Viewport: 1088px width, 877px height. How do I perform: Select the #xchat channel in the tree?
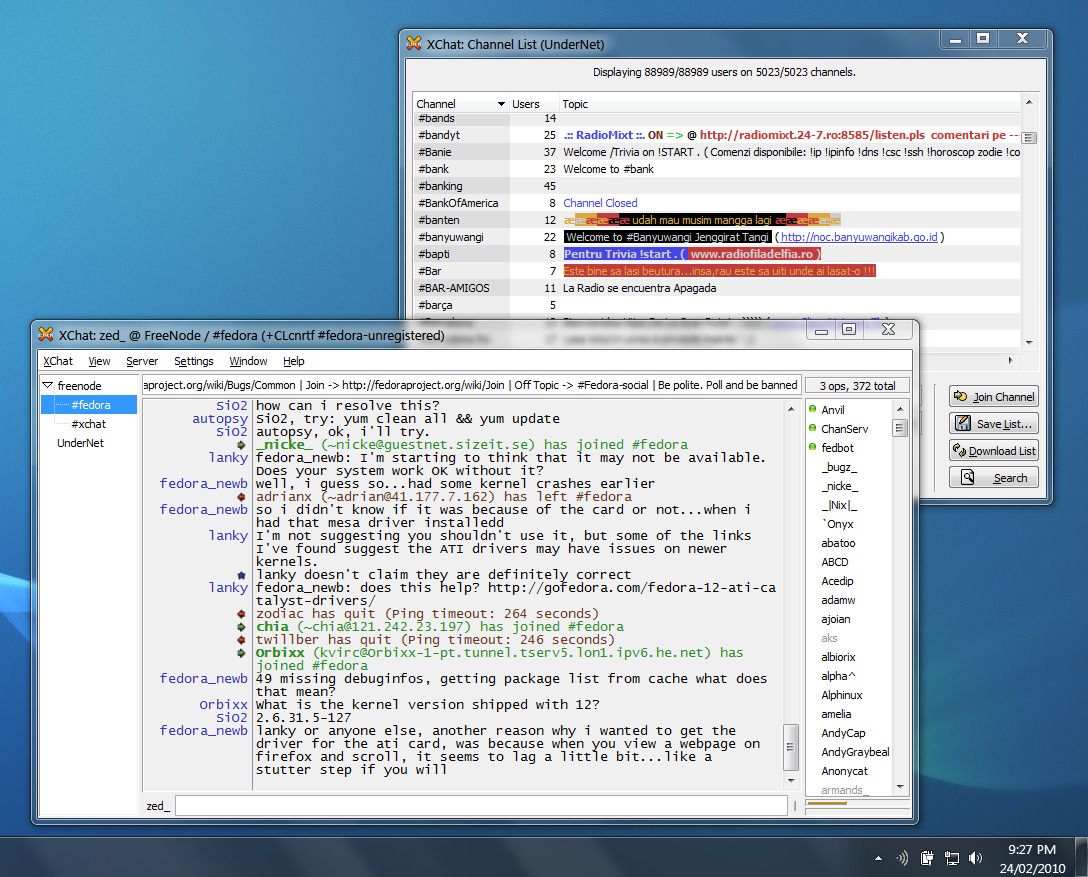coord(91,424)
